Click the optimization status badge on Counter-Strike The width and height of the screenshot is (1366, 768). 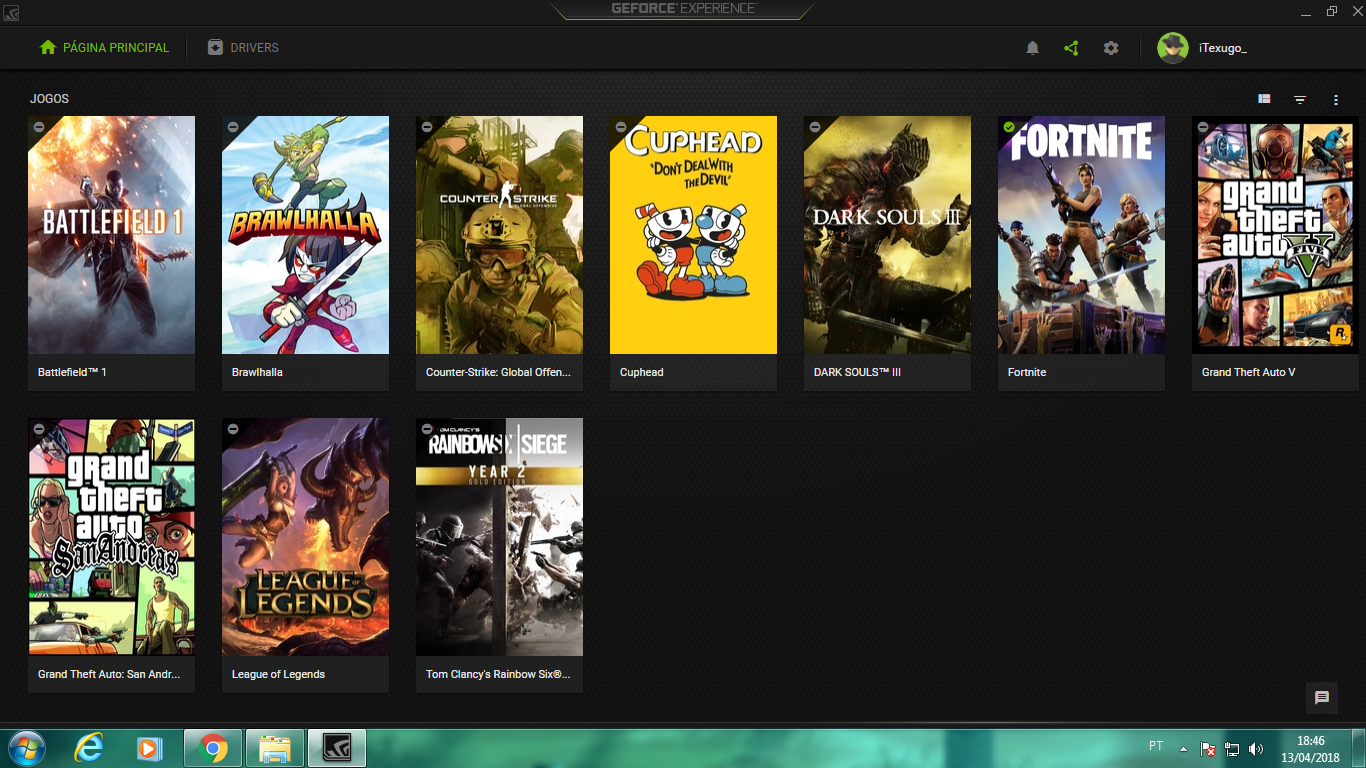pos(426,127)
